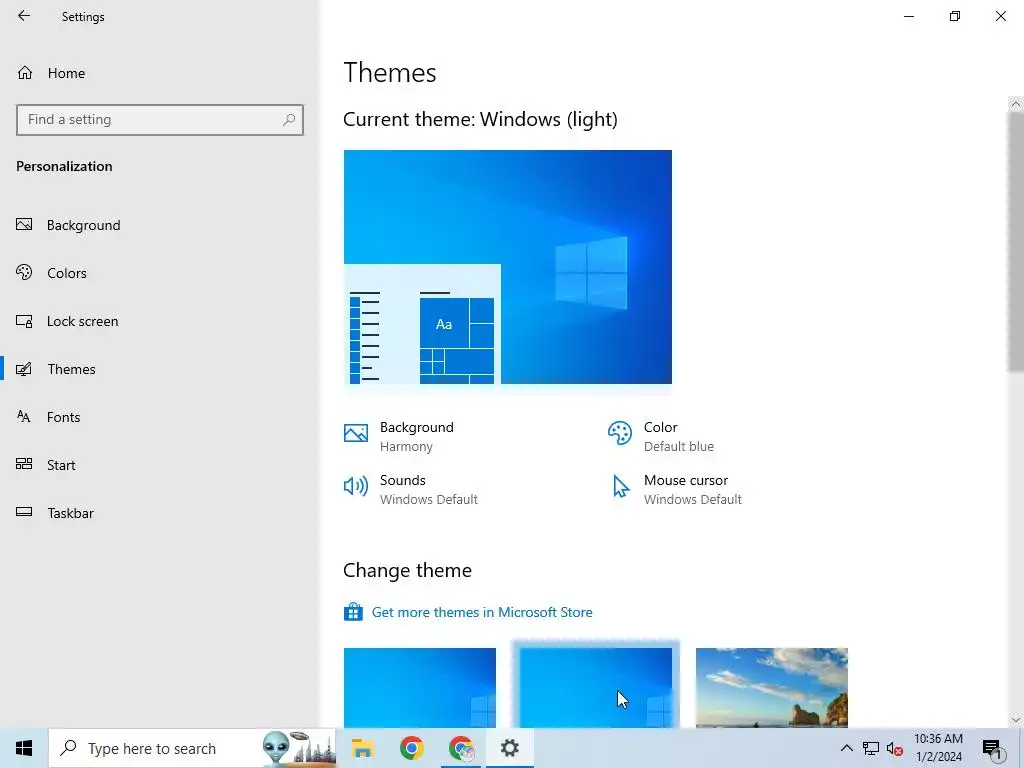Click the Mouse cursor arrow icon

tap(621, 487)
